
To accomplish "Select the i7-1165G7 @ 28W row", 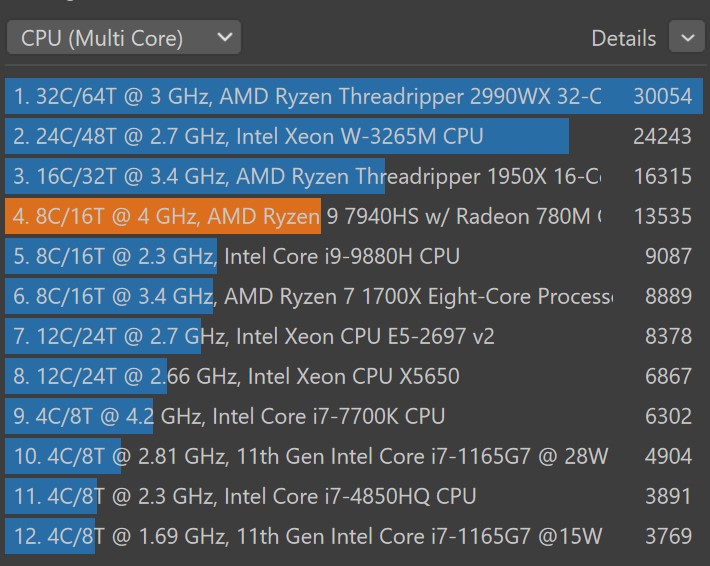I will coord(310,456).
